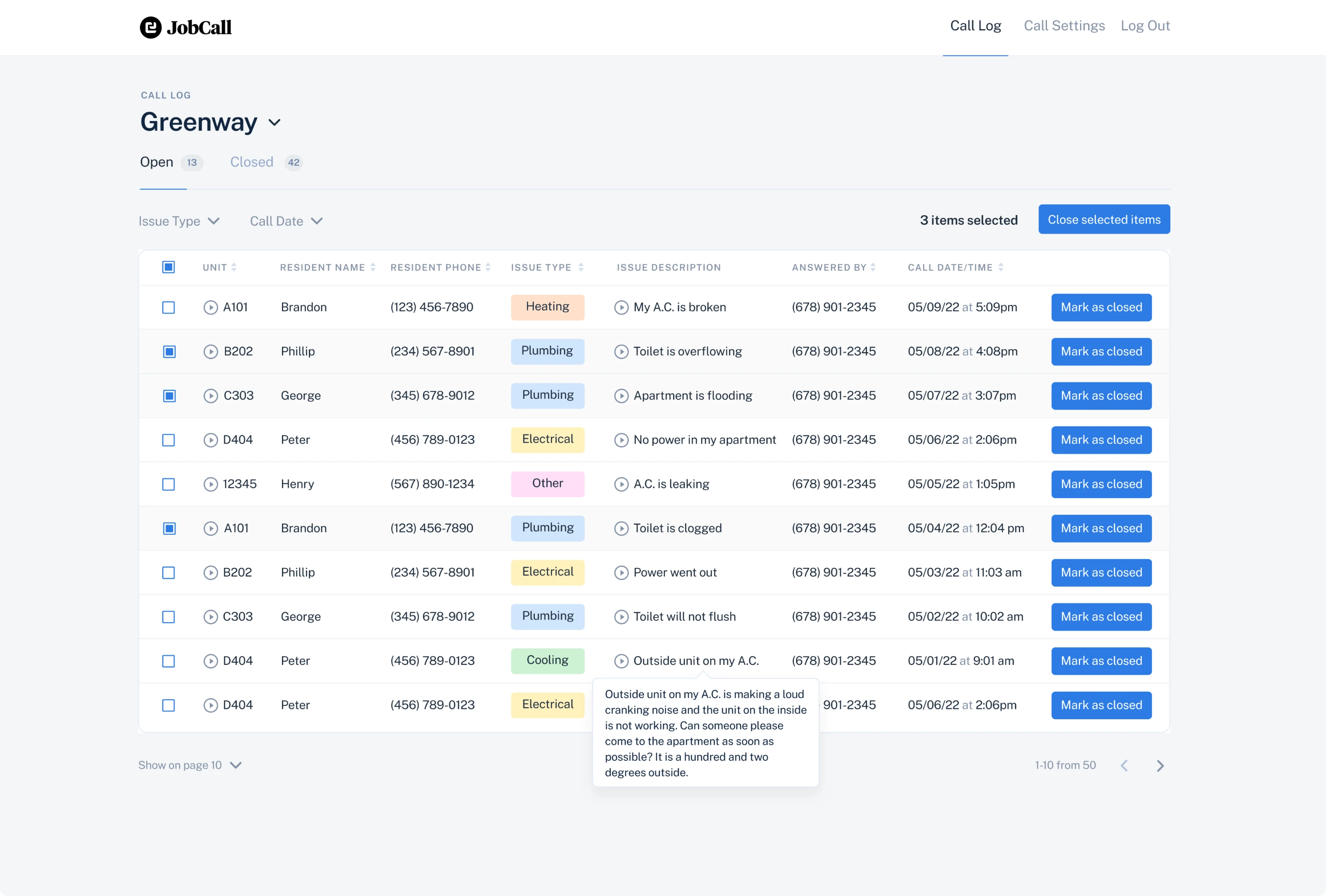The width and height of the screenshot is (1326, 896).
Task: Open the 'Show on page 10' selector
Action: (190, 765)
